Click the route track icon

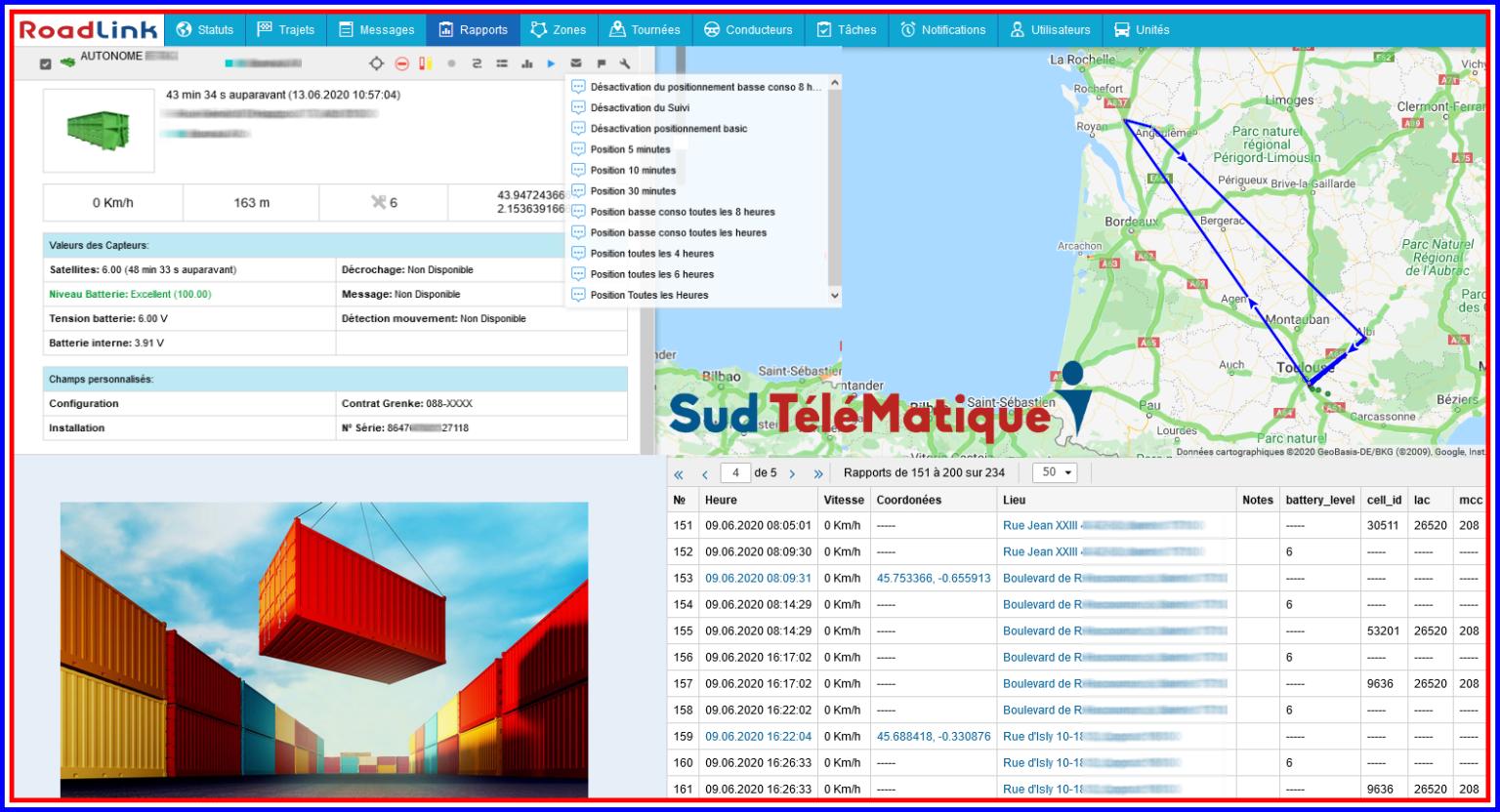pos(477,63)
